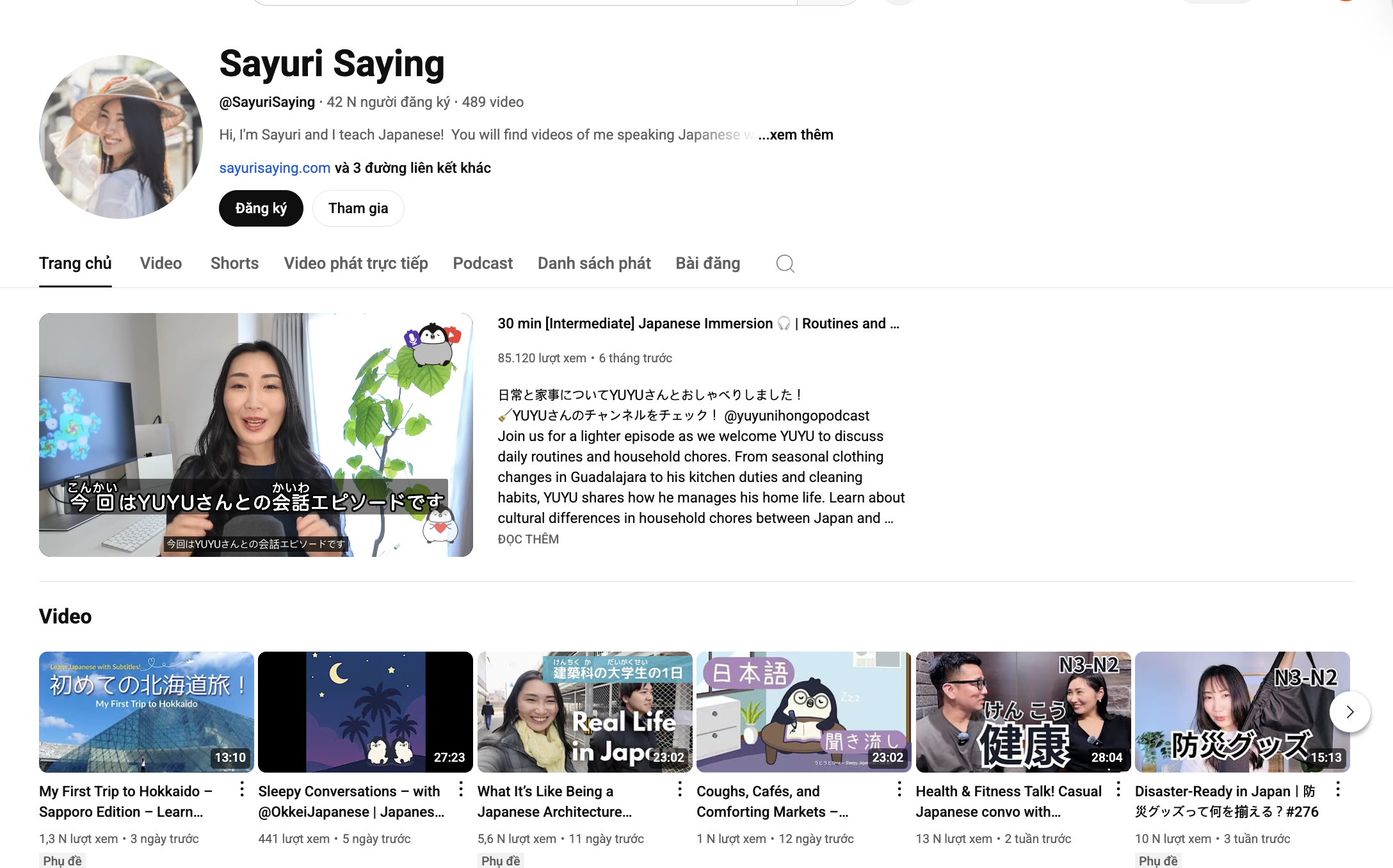The width and height of the screenshot is (1393, 868).
Task: Open Sleepy Conversations night-sky thumbnail
Action: (x=366, y=712)
